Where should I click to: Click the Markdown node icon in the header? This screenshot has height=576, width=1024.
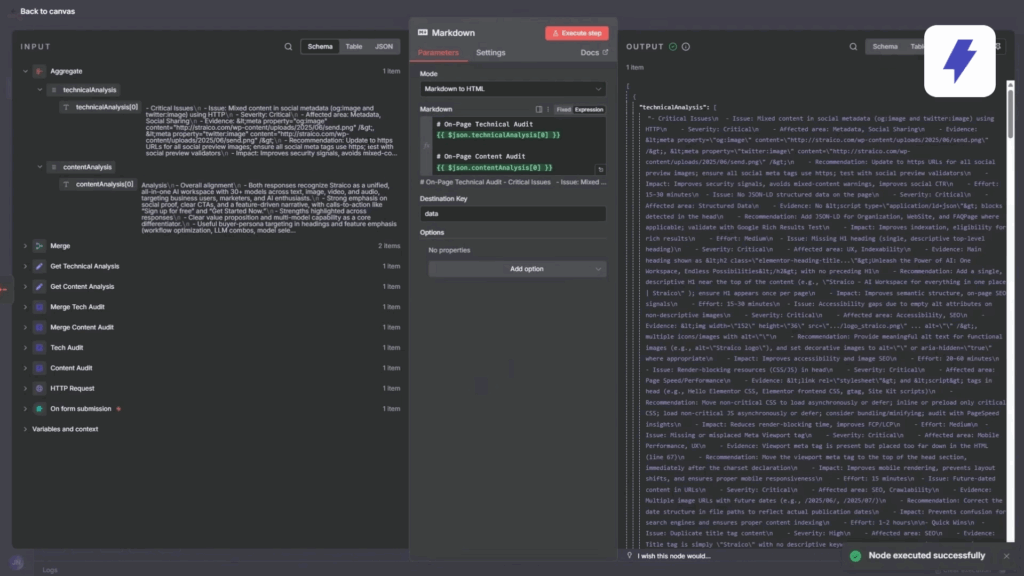coord(422,33)
